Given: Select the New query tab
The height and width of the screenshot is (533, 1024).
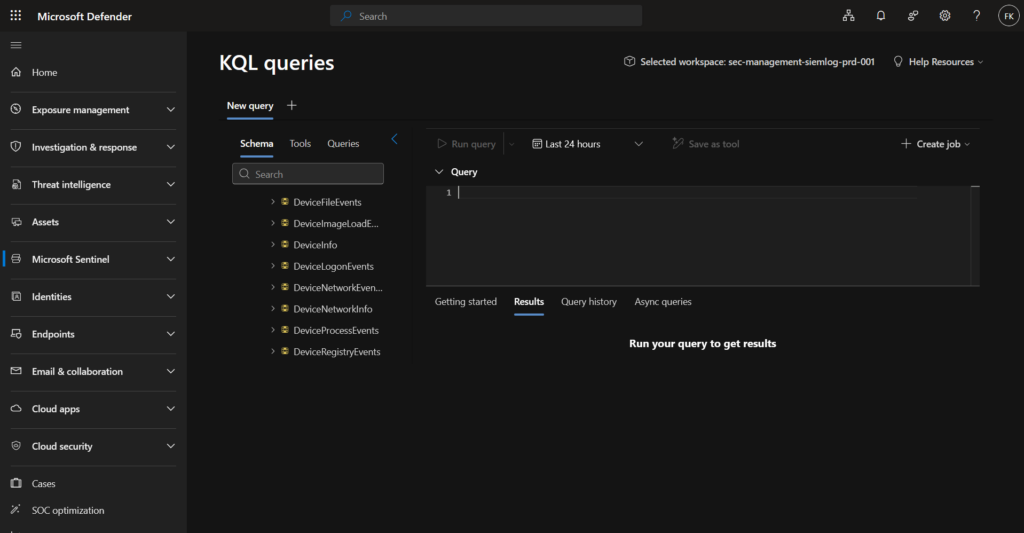Looking at the screenshot, I should 250,106.
